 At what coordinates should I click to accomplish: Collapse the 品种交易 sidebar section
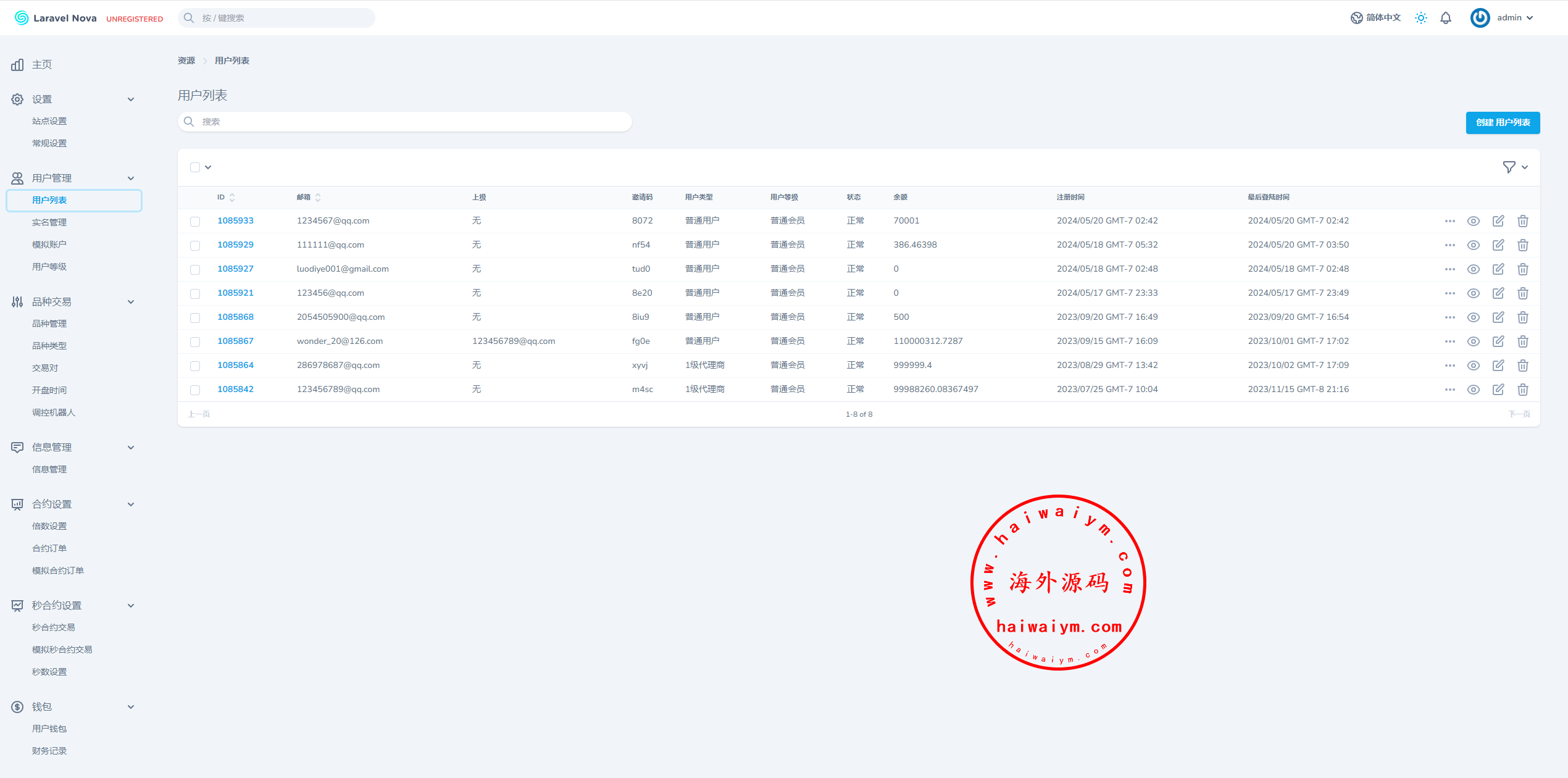pyautogui.click(x=131, y=302)
